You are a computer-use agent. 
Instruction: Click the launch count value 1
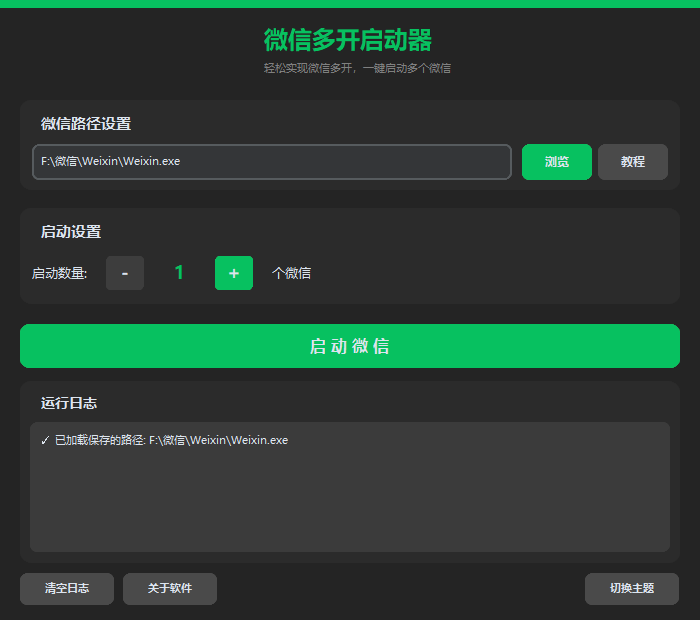click(179, 272)
